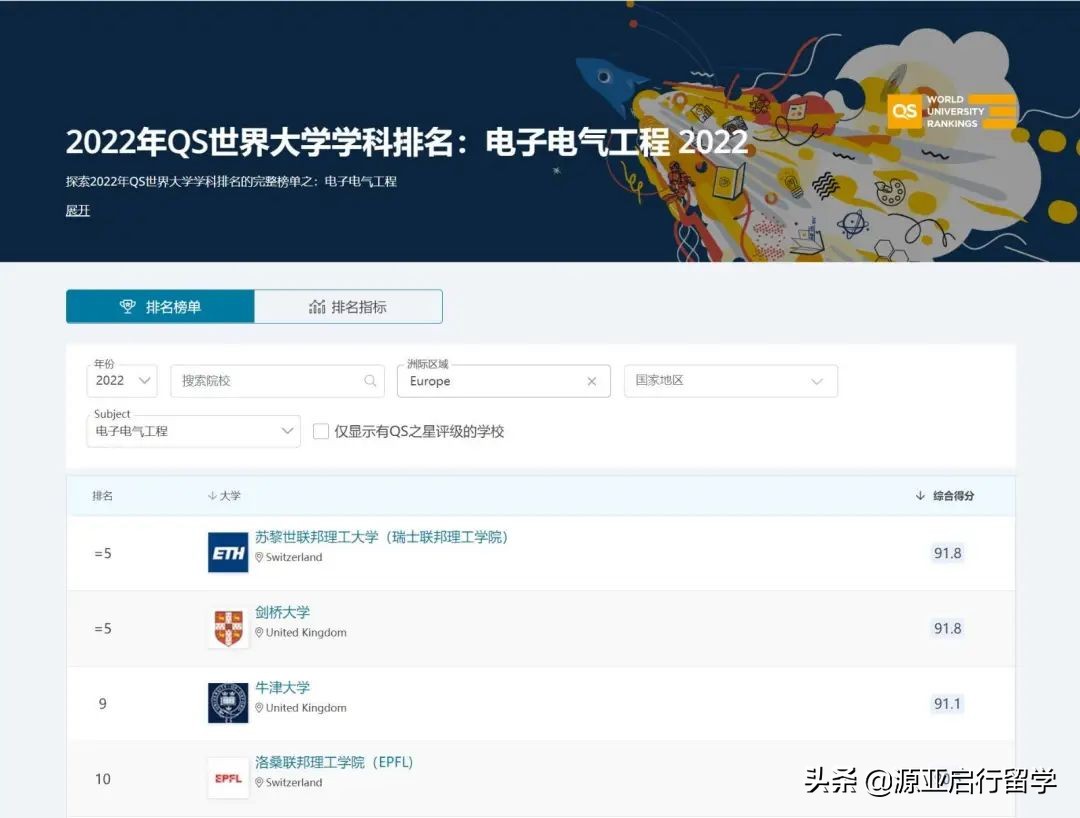Click the sort arrow beside 综合得分

(919, 495)
